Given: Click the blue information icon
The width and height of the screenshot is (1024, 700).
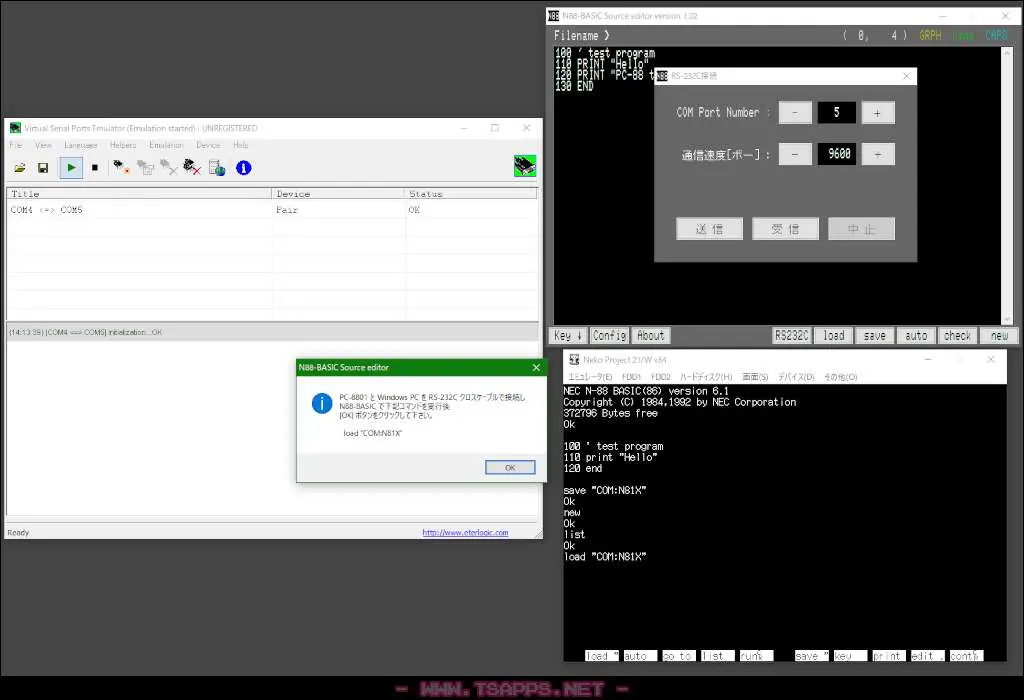Looking at the screenshot, I should coord(244,168).
